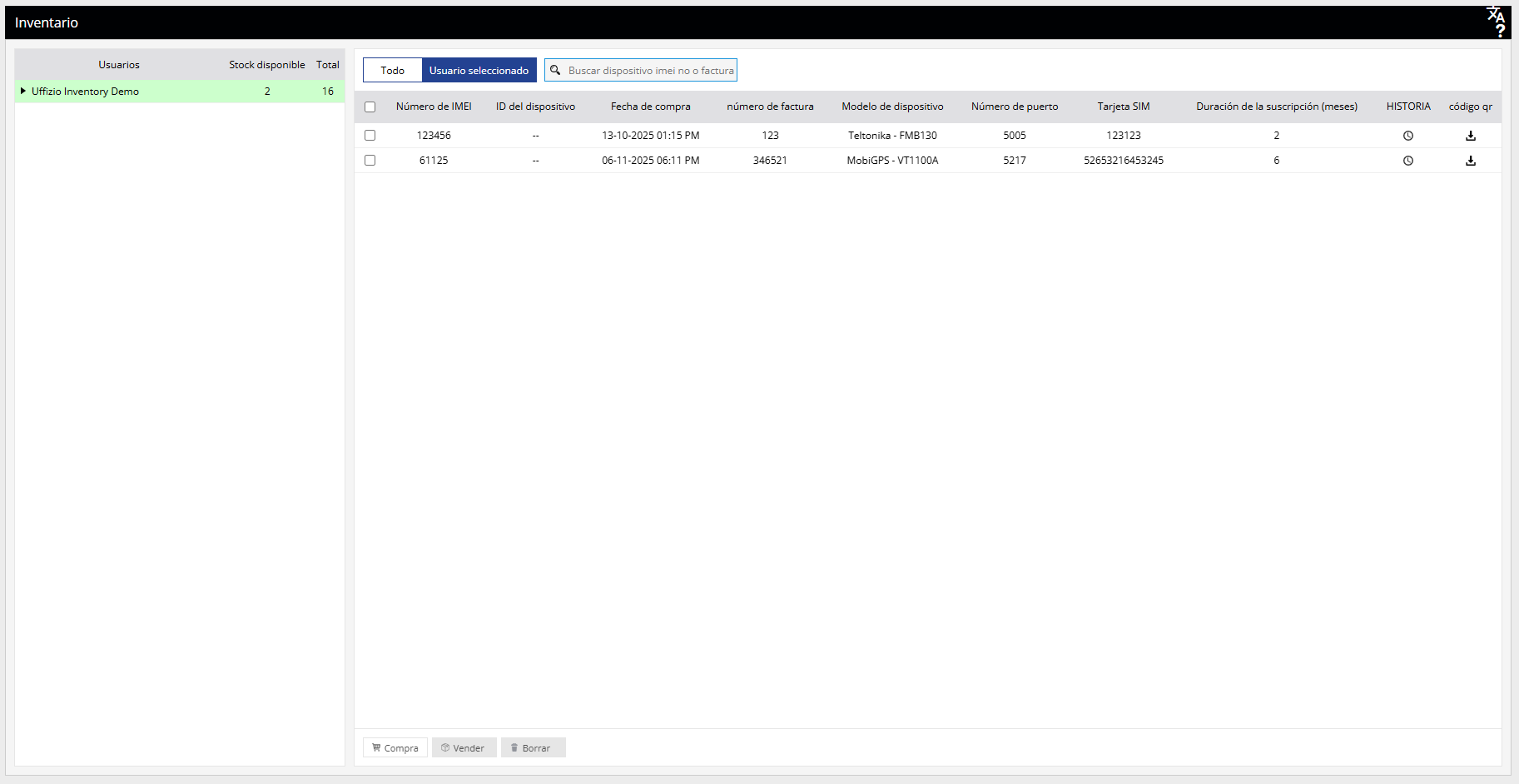
Task: Click the translate language icon
Action: click(x=1495, y=14)
